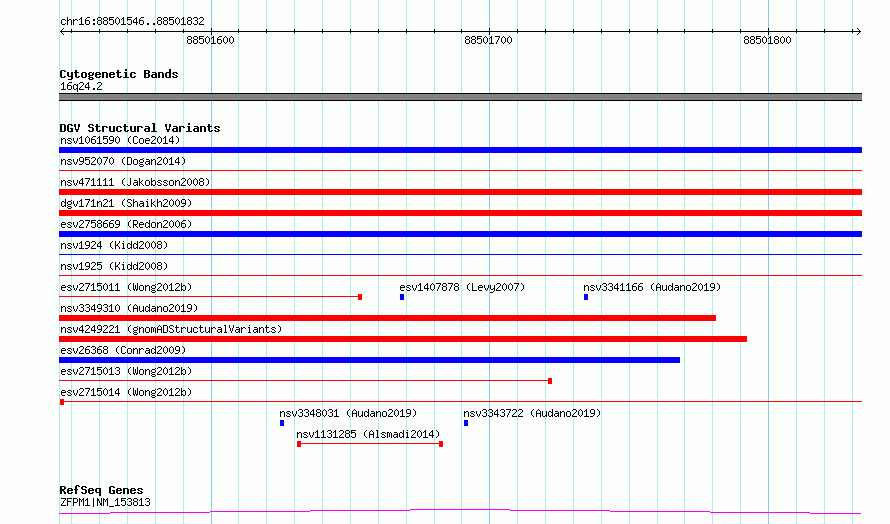Viewport: 890px width, 524px height.
Task: Click the nsv1061590 (Coe2014) label
Action: (120, 140)
